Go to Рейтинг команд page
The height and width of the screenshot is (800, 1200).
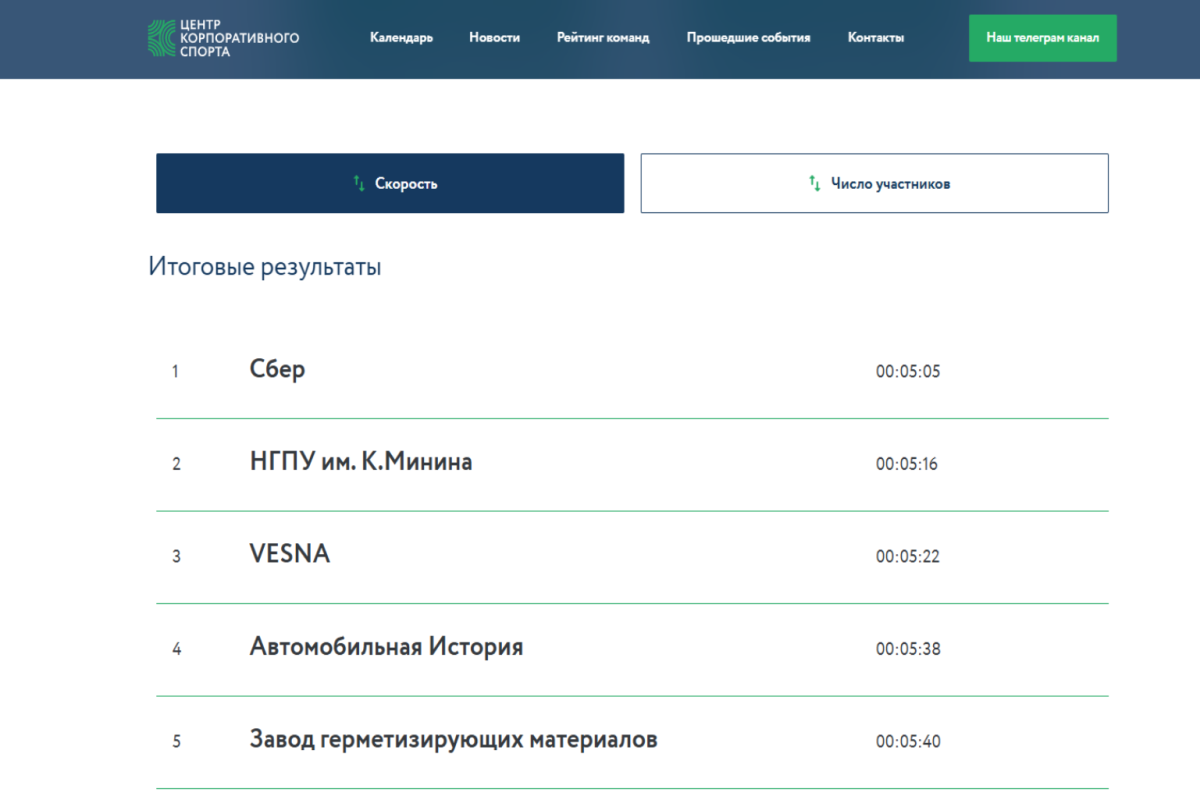point(603,38)
